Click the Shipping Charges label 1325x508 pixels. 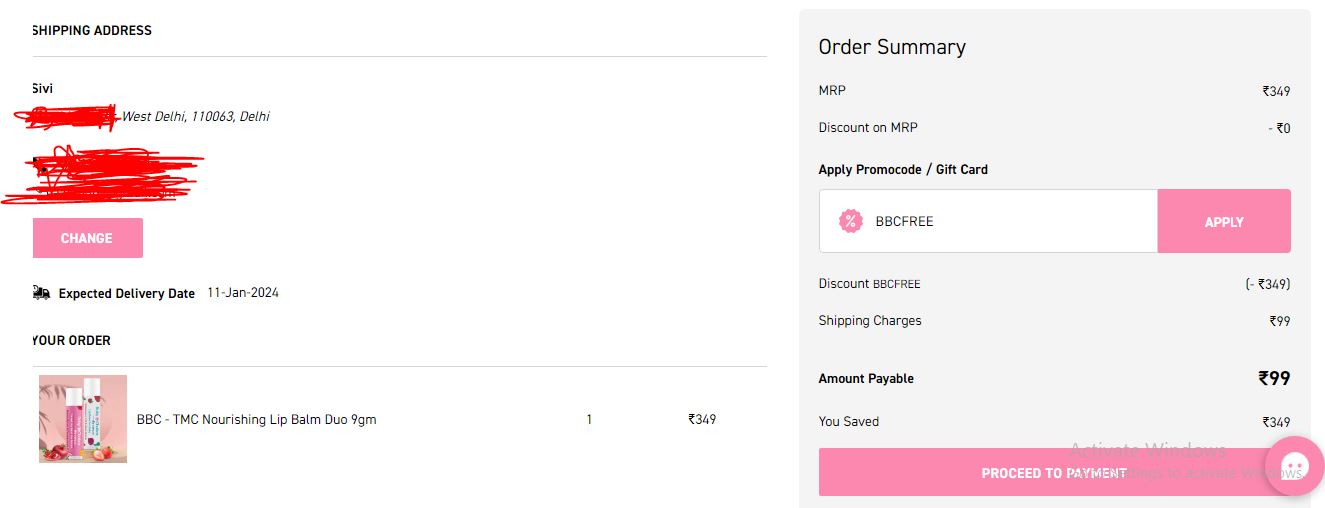point(870,321)
